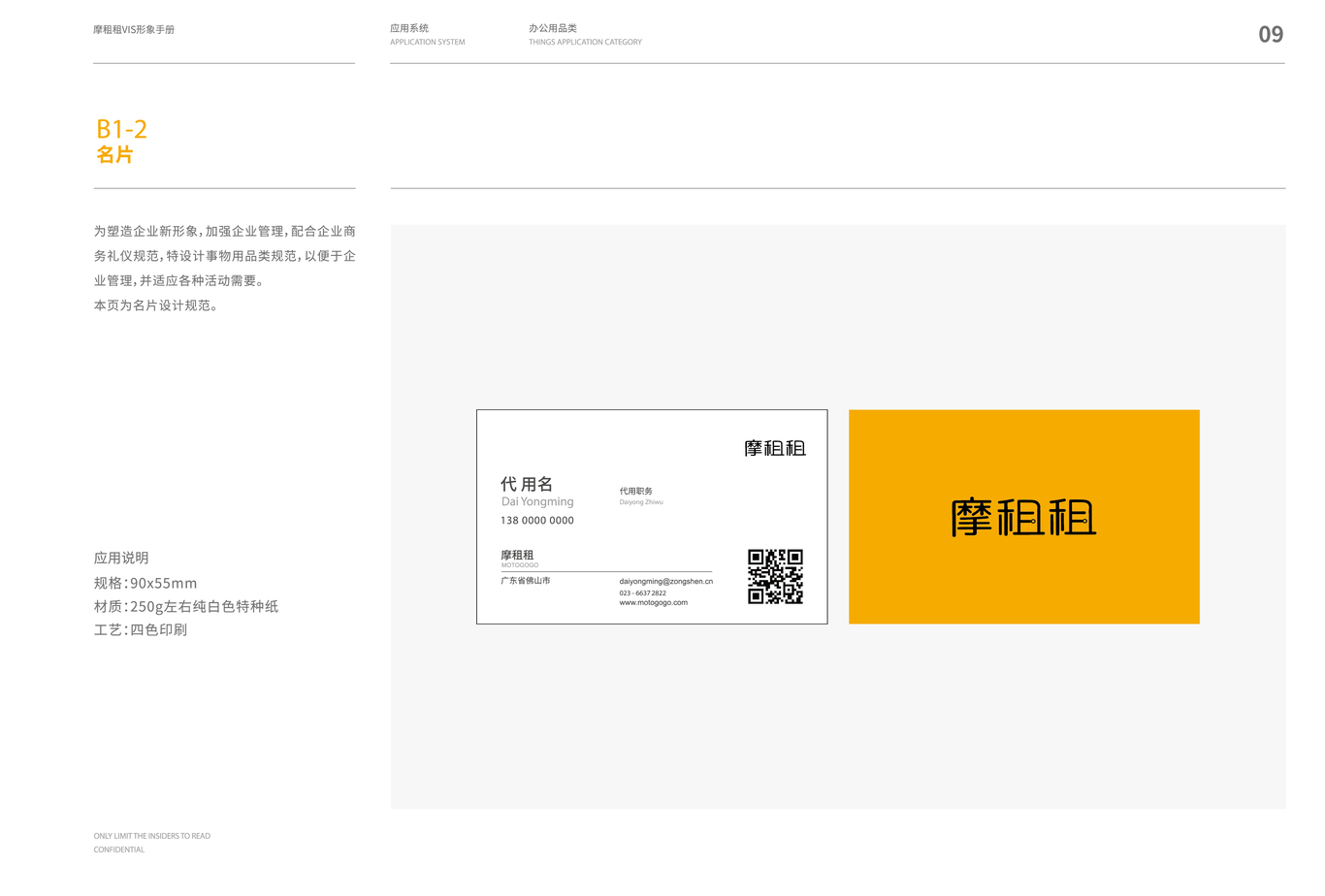1325x896 pixels.
Task: Click the large 摩租租 logo on the orange card
Action: (x=1023, y=517)
